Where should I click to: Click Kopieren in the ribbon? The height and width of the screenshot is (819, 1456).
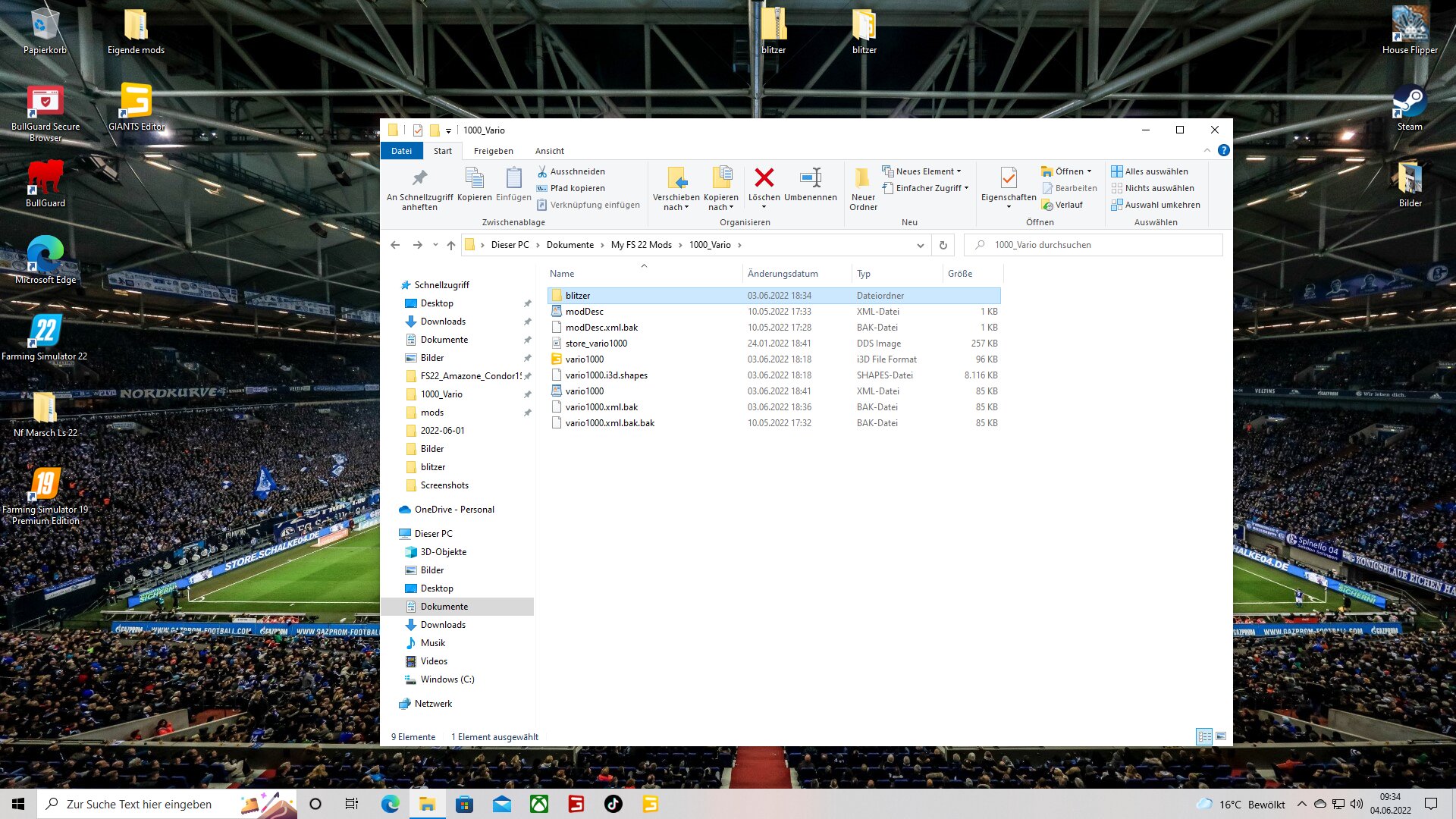click(x=475, y=184)
